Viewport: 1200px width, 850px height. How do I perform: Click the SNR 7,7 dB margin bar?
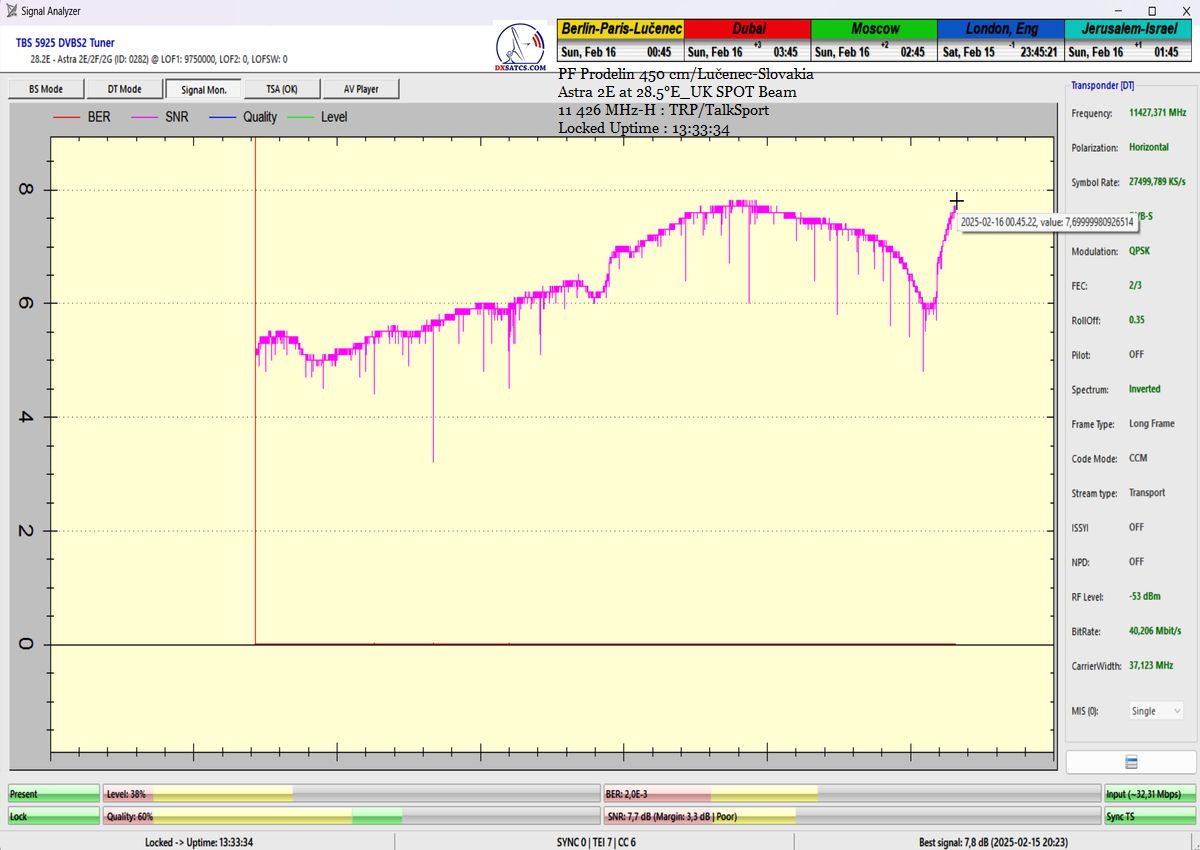click(850, 816)
